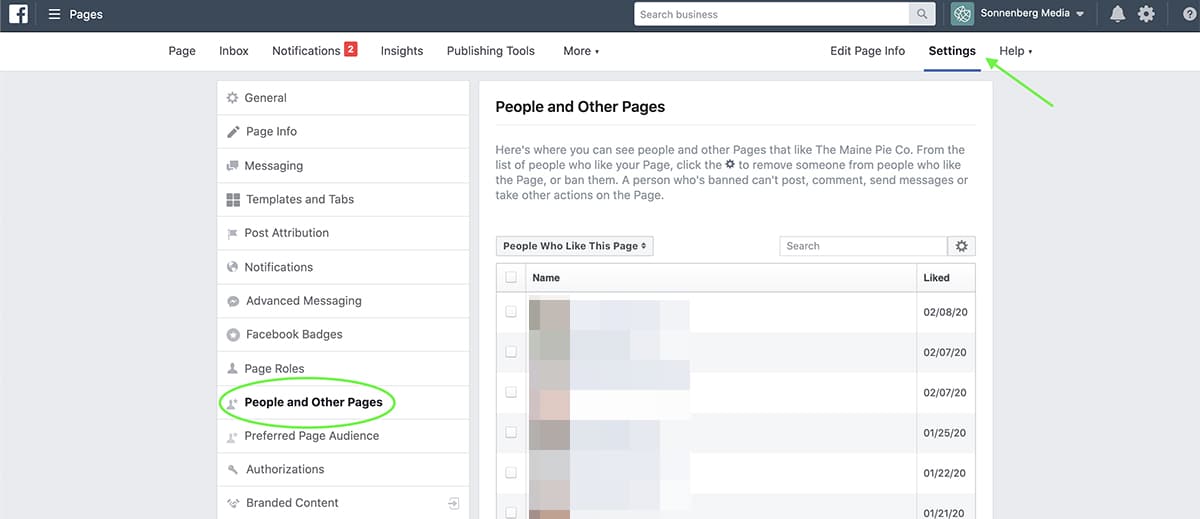The image size is (1200, 519).
Task: Click the General gear icon in sidebar
Action: click(x=233, y=98)
